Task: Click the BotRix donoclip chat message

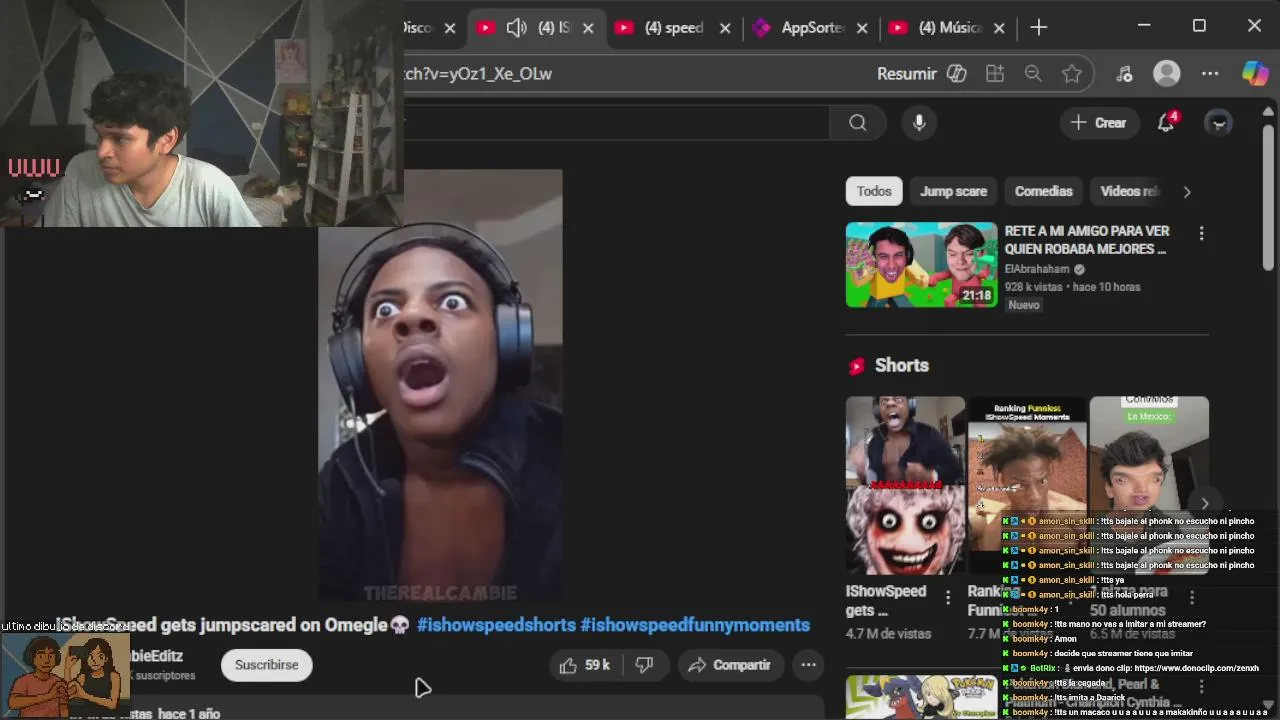Action: tap(1130, 668)
